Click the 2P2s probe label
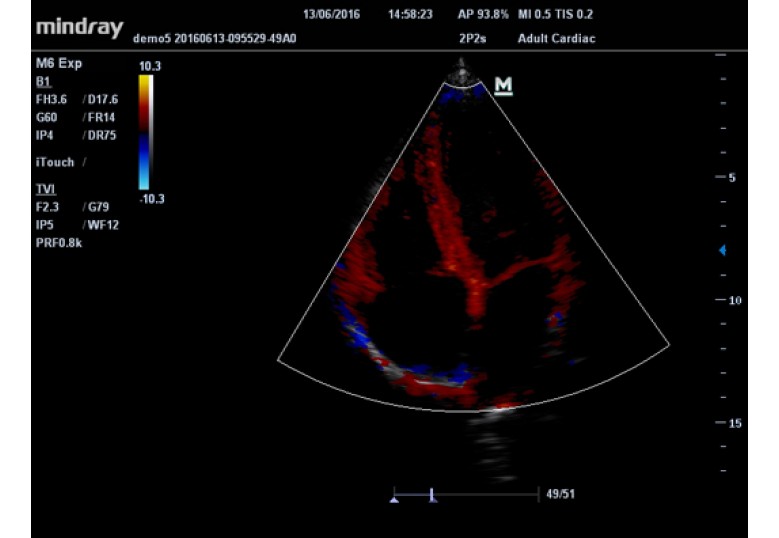Viewport: 779px width, 538px height. click(472, 38)
